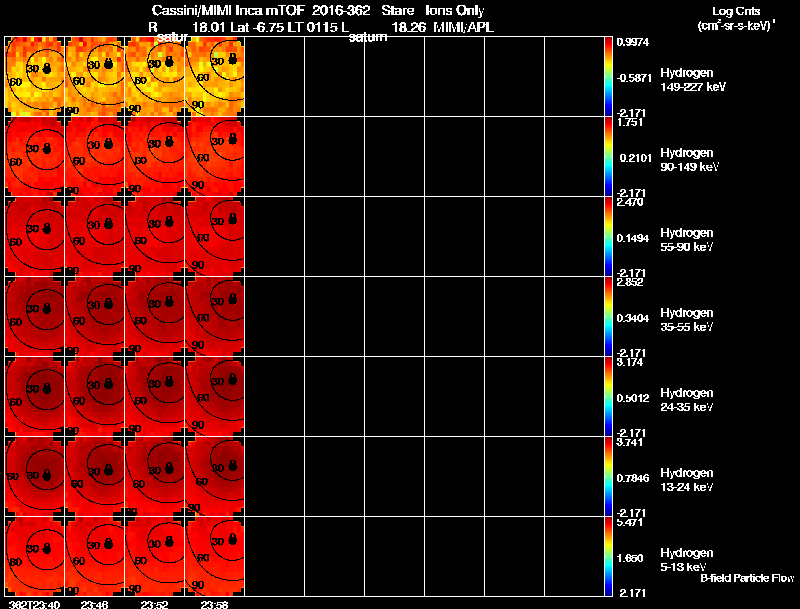
Task: Click the color bar for Hydrogen 55-90 keV
Action: (608, 237)
